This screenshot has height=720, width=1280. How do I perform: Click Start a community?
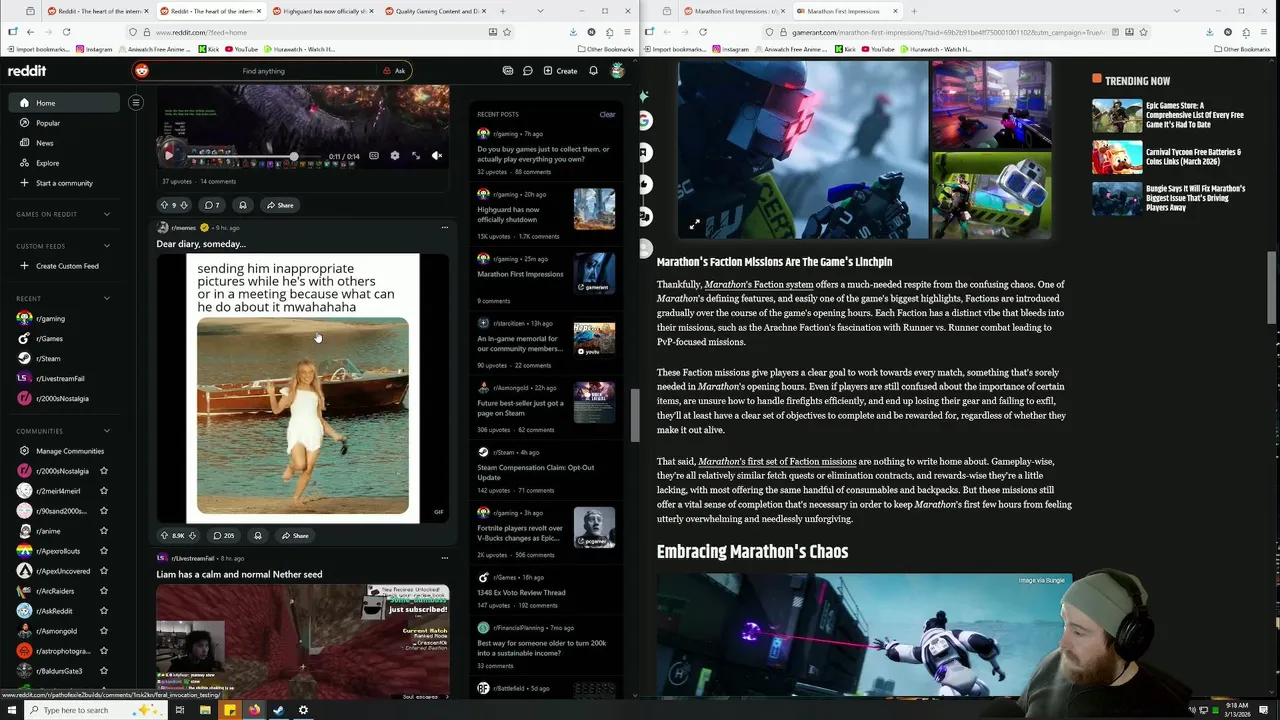click(64, 183)
